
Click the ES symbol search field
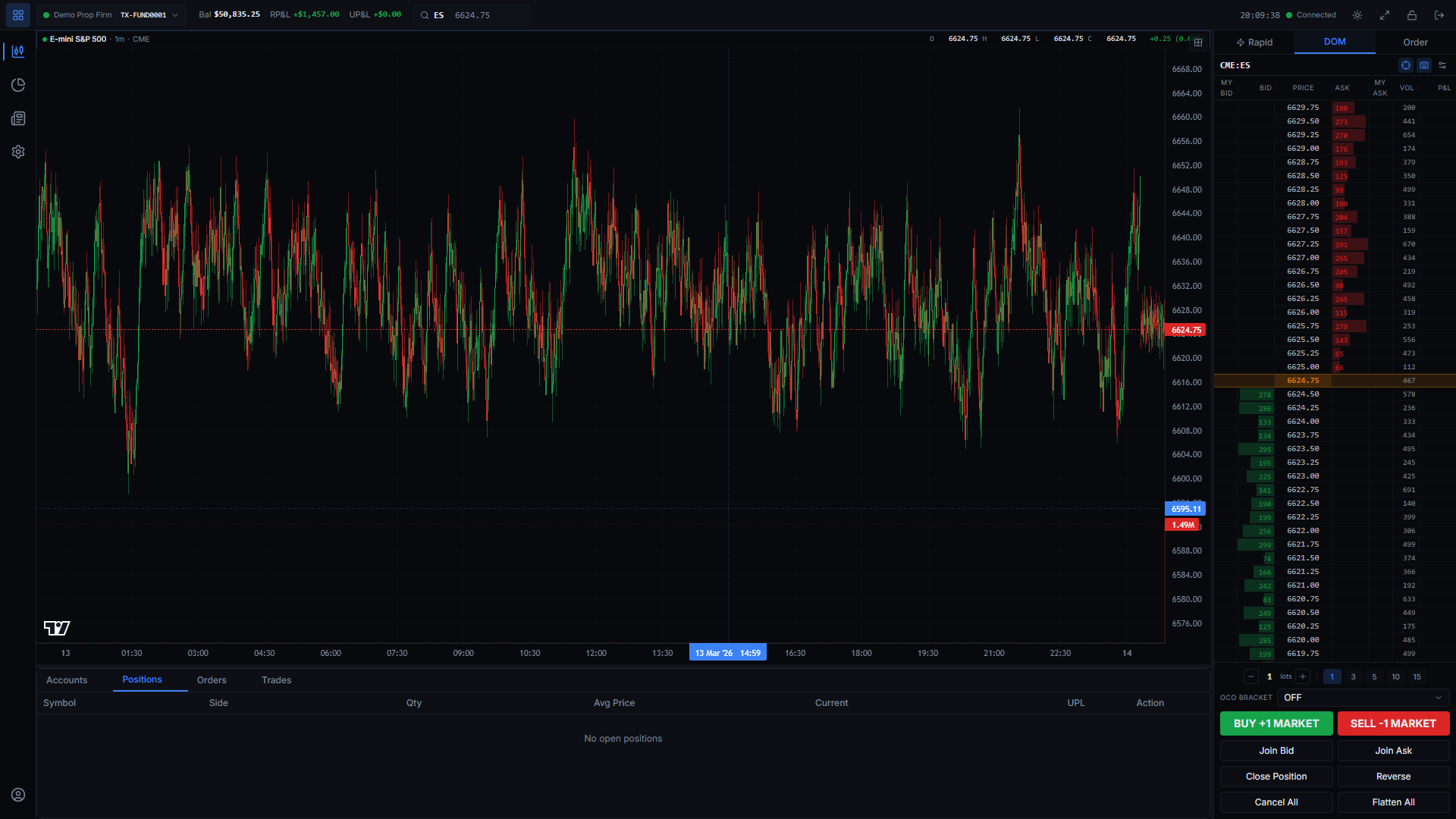coord(472,15)
